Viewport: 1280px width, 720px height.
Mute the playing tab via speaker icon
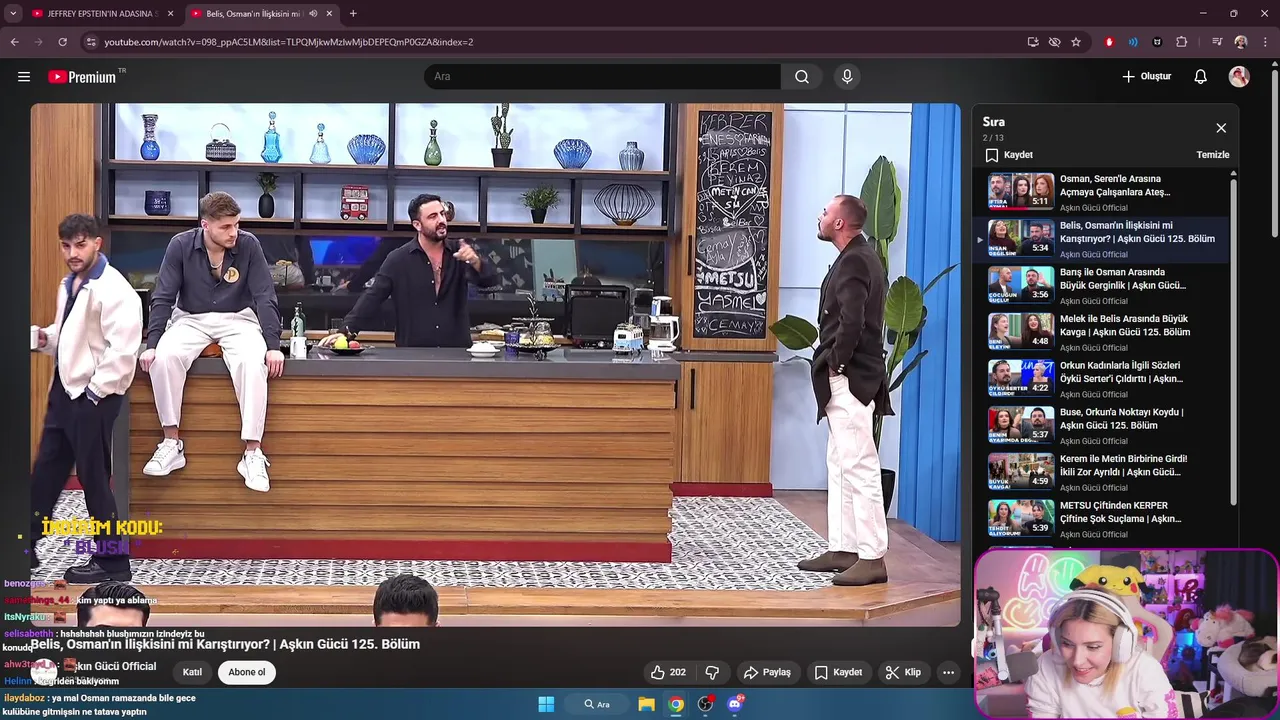(x=313, y=14)
